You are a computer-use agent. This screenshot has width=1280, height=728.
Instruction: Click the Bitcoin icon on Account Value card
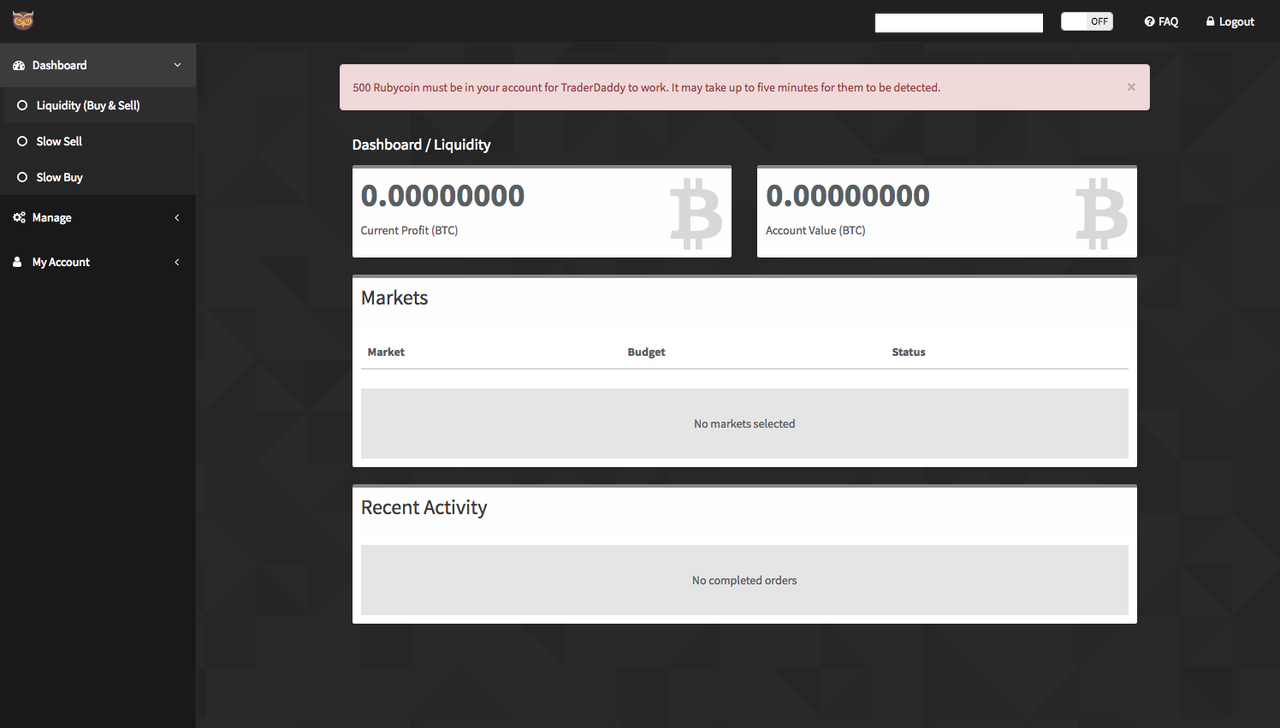tap(1101, 211)
